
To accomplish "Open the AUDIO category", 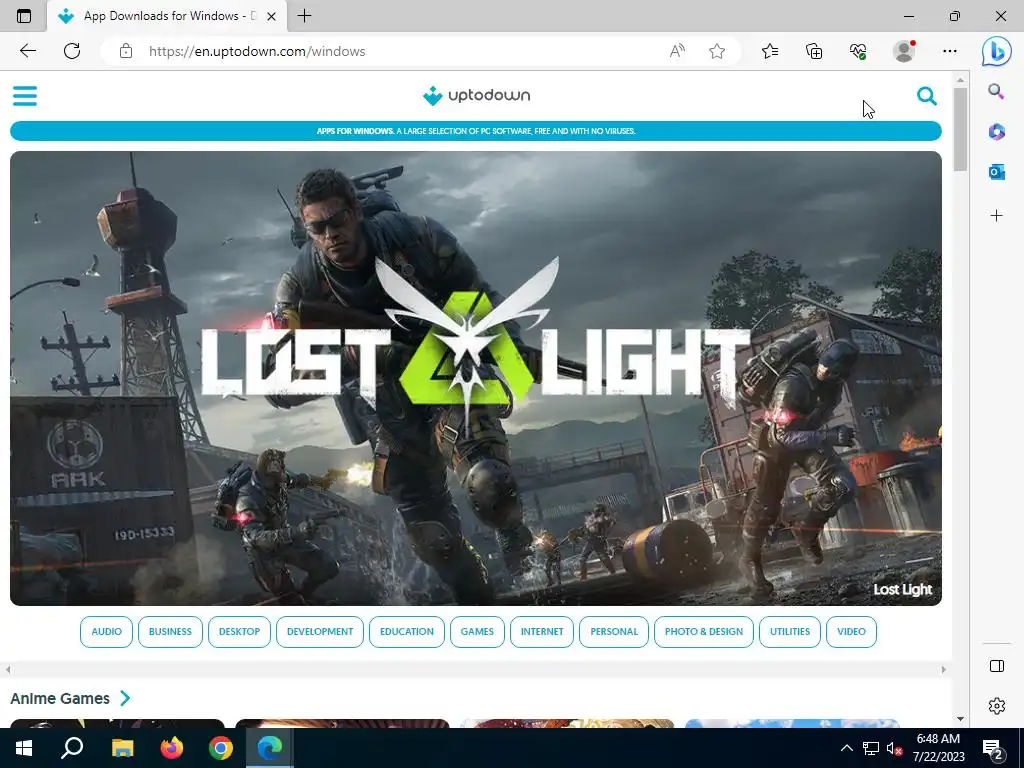I will click(x=106, y=632).
